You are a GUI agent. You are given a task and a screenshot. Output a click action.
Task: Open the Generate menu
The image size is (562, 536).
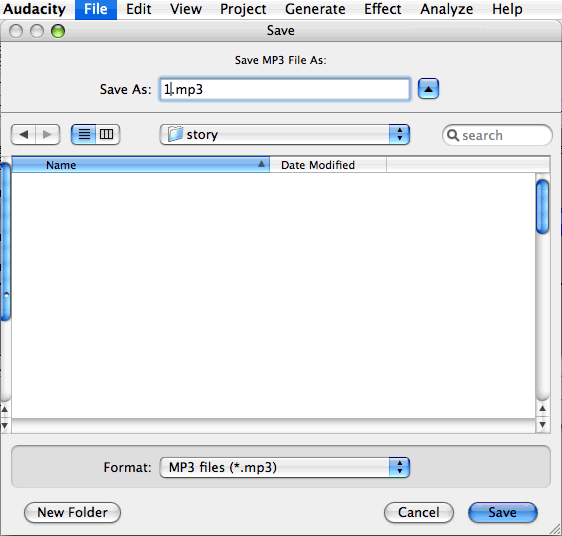pos(315,9)
